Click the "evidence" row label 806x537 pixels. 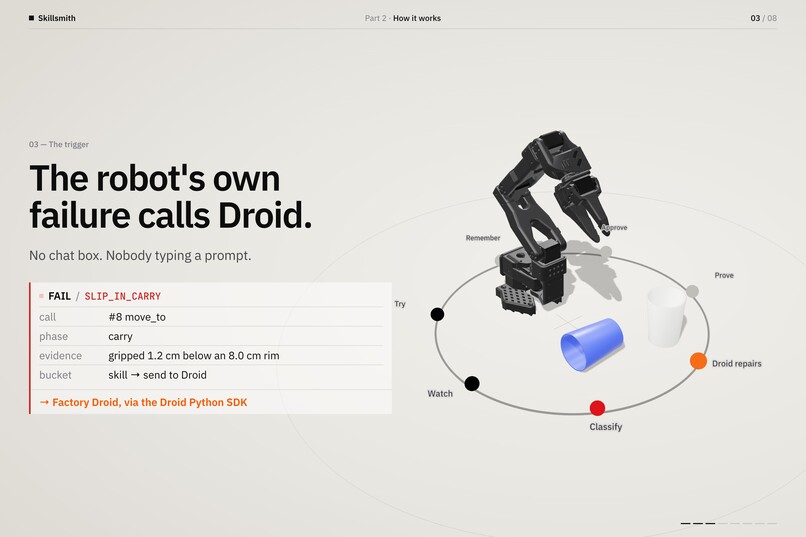click(60, 356)
